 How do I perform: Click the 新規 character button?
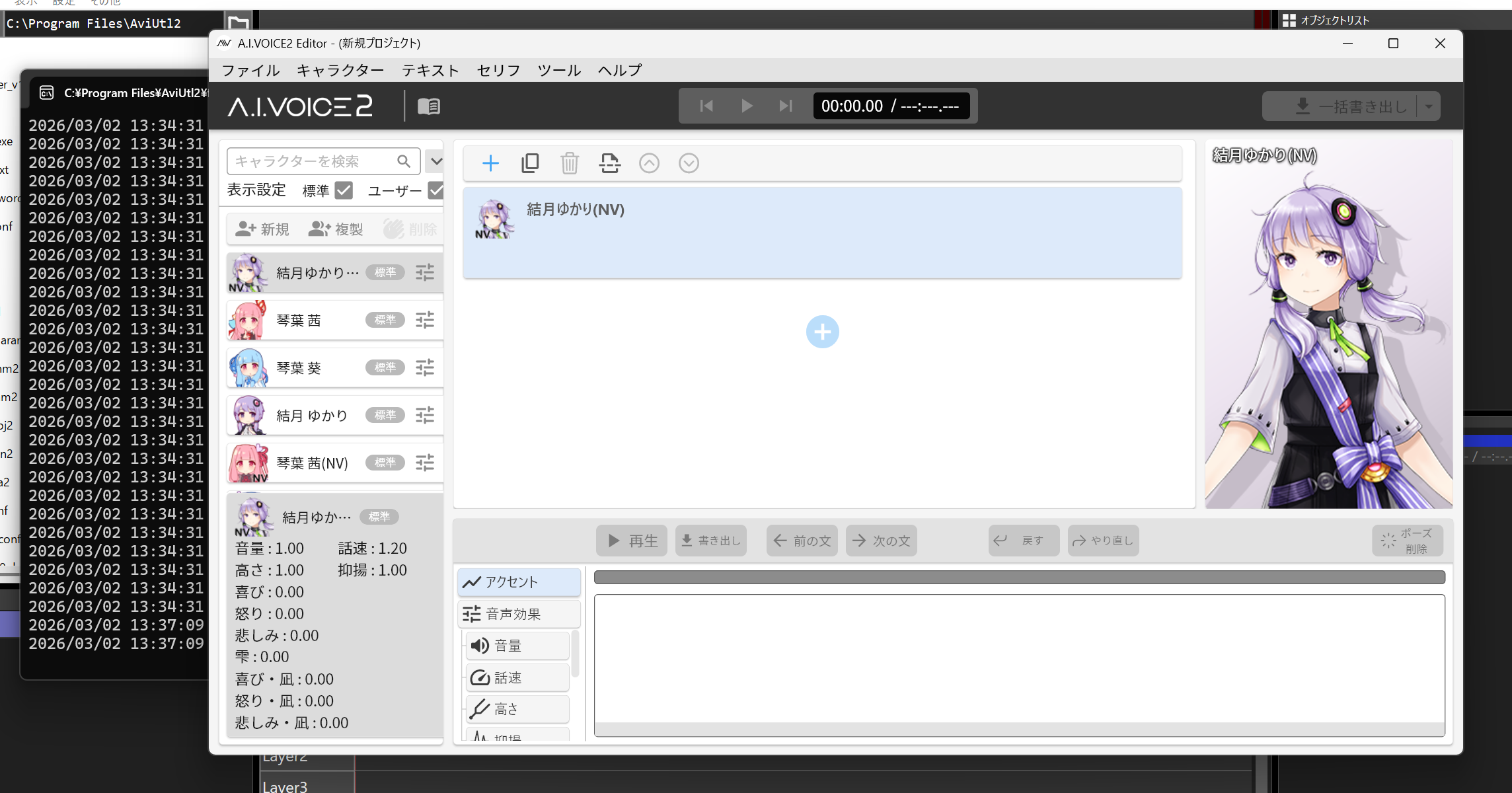point(263,229)
